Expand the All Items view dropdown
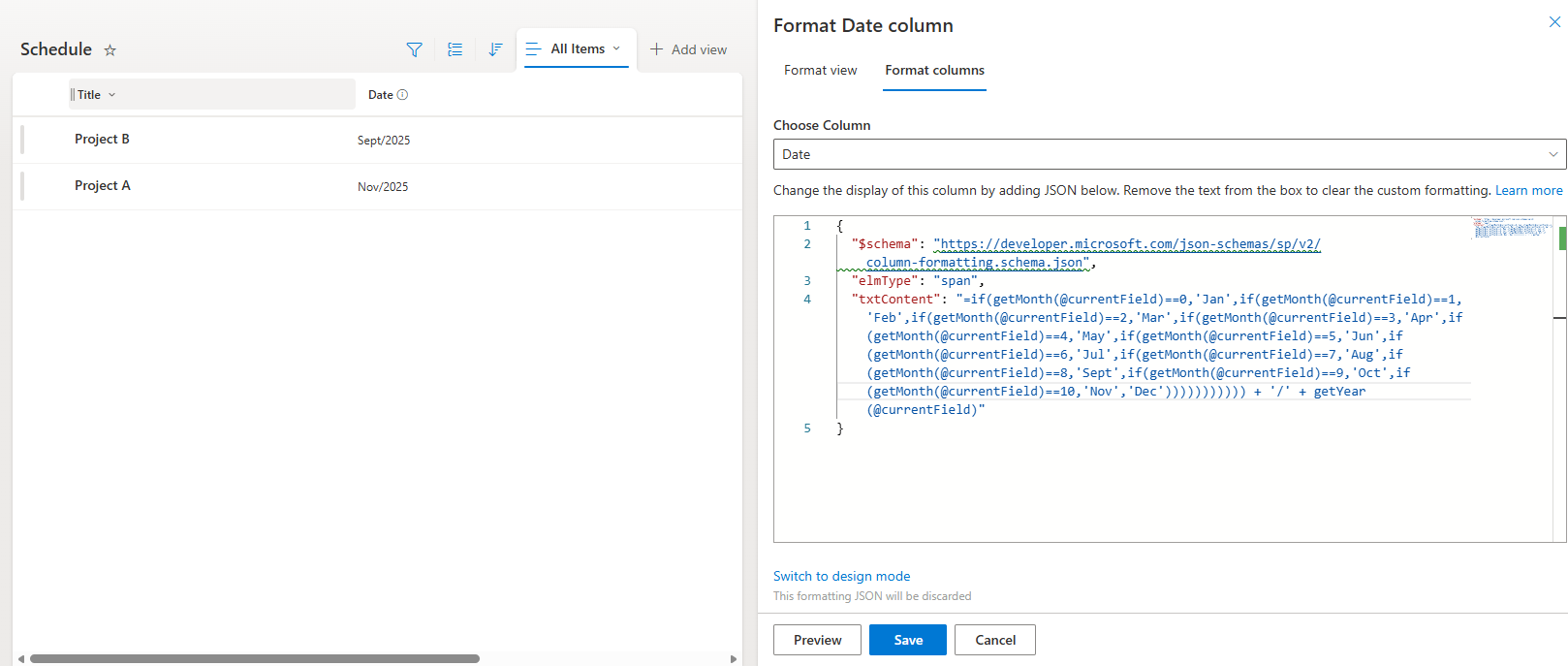The height and width of the screenshot is (666, 1568). (616, 48)
